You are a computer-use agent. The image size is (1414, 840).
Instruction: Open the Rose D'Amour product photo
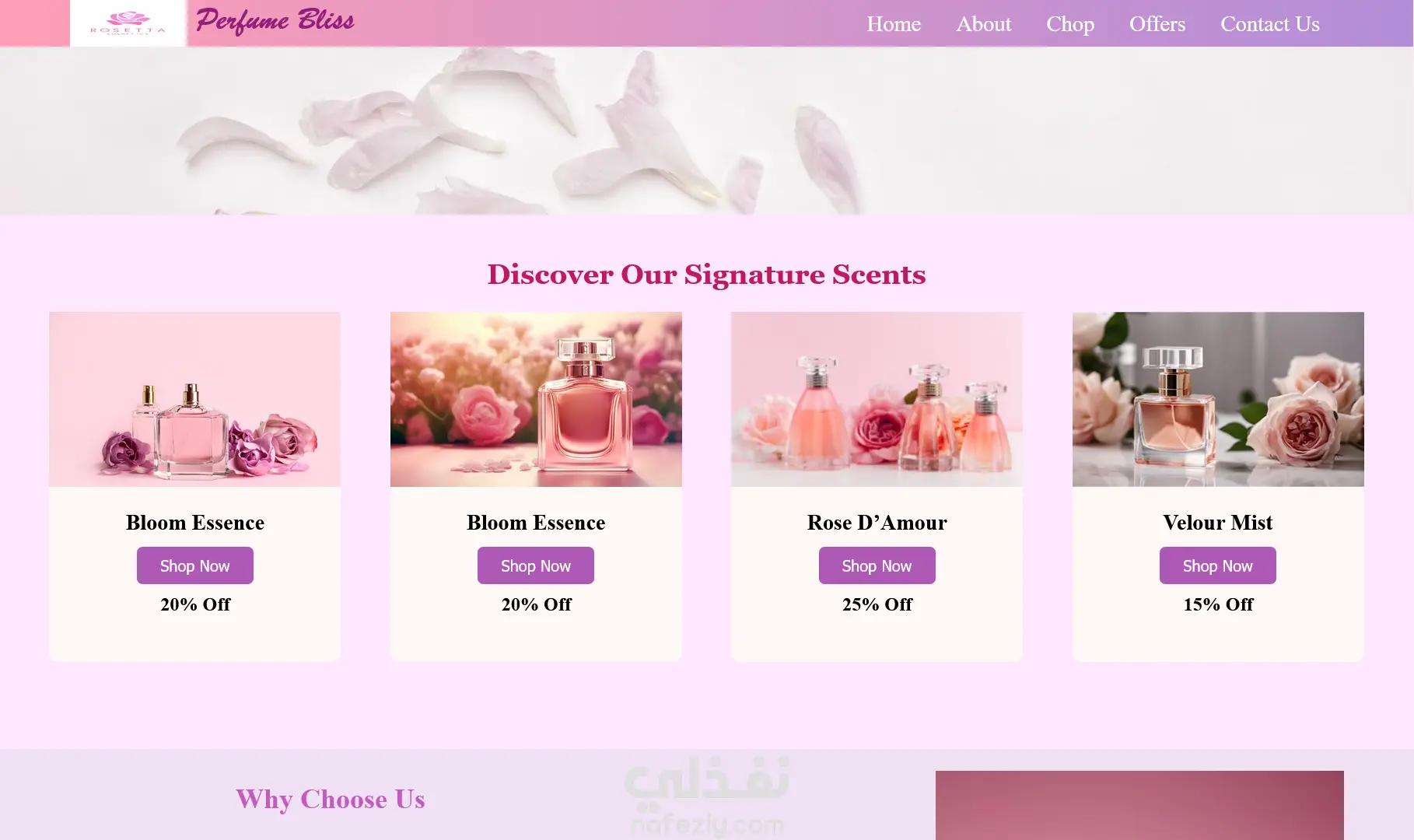point(877,399)
